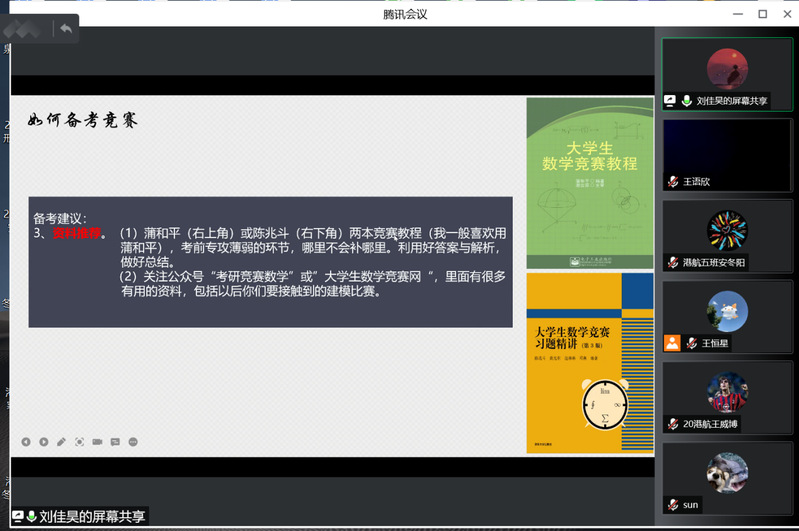Click 20港航王威博 participant tile
The width and height of the screenshot is (799, 531).
click(x=727, y=396)
